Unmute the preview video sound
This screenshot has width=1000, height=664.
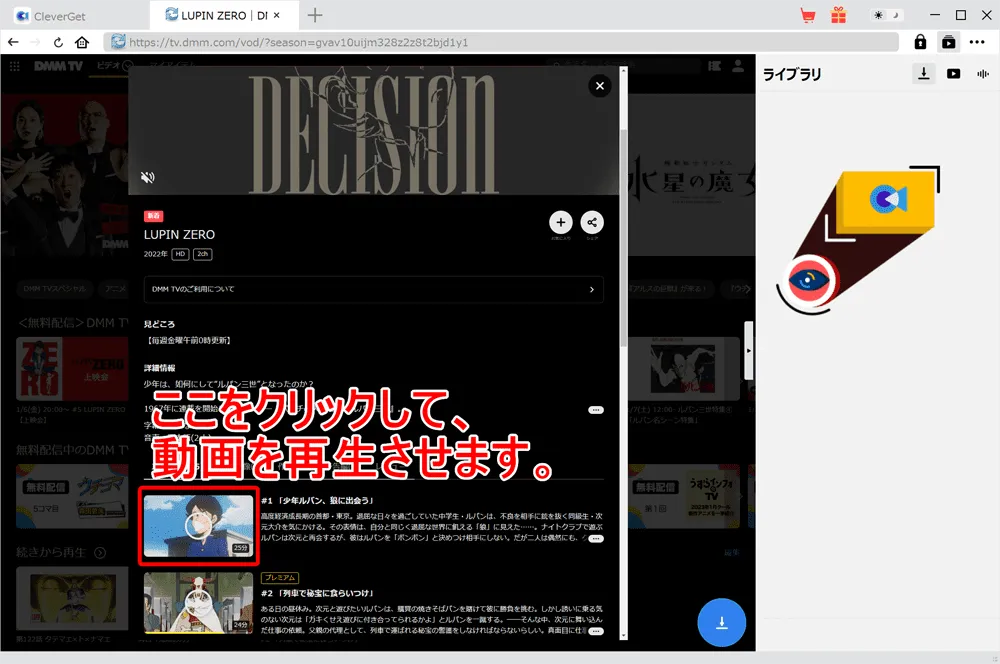[x=147, y=177]
